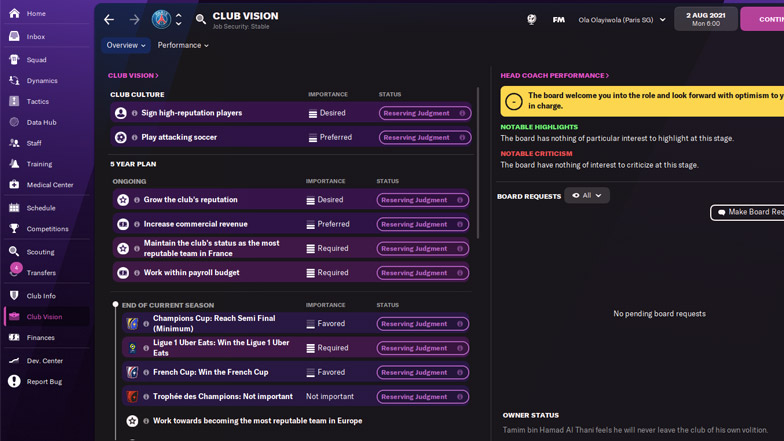Go back with the left arrow
This screenshot has width=784, height=441.
click(x=109, y=20)
